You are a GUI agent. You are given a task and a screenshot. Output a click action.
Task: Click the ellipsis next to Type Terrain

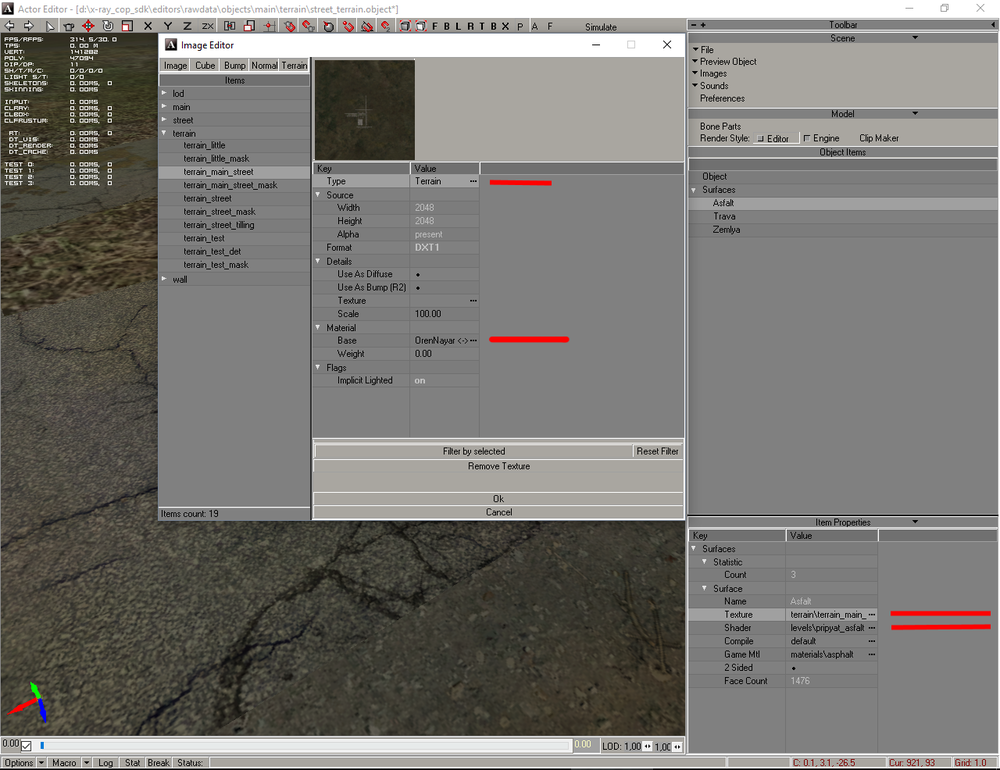coord(473,182)
